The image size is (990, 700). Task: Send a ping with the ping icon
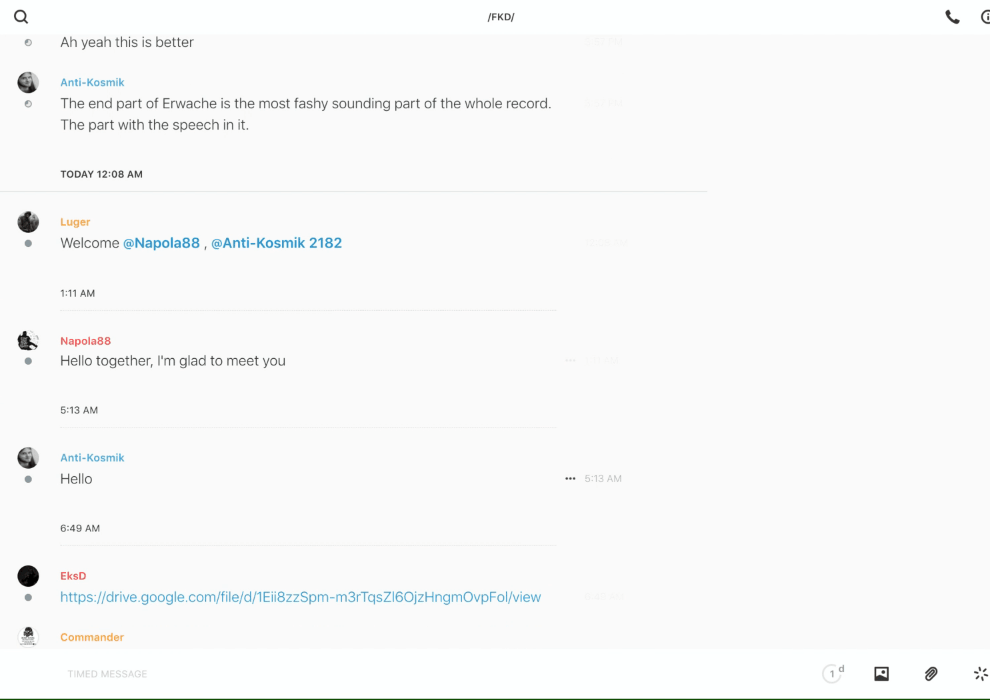coord(980,674)
